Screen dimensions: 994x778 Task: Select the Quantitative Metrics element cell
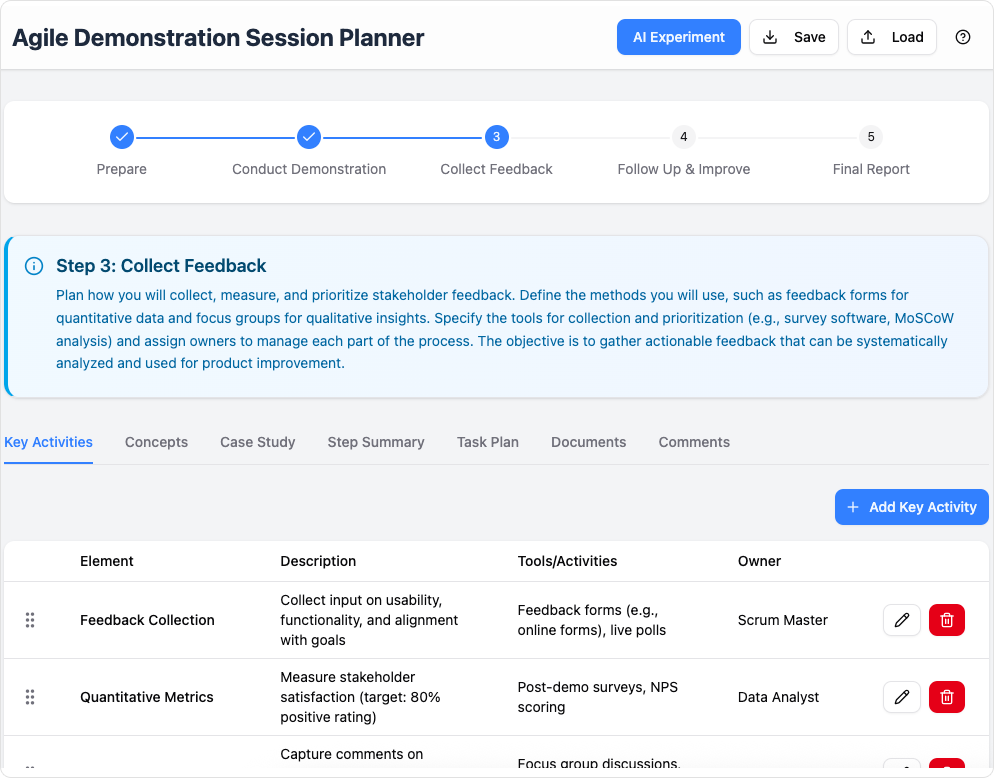(x=146, y=697)
